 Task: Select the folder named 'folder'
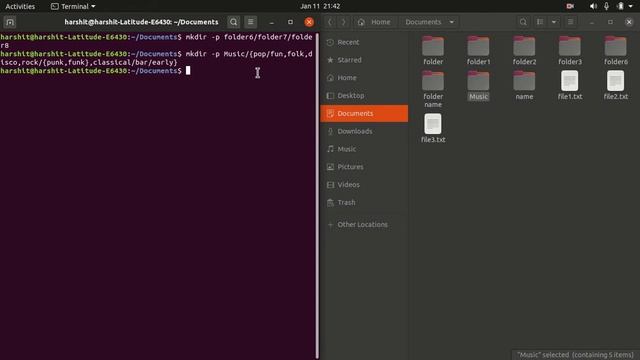coord(433,46)
